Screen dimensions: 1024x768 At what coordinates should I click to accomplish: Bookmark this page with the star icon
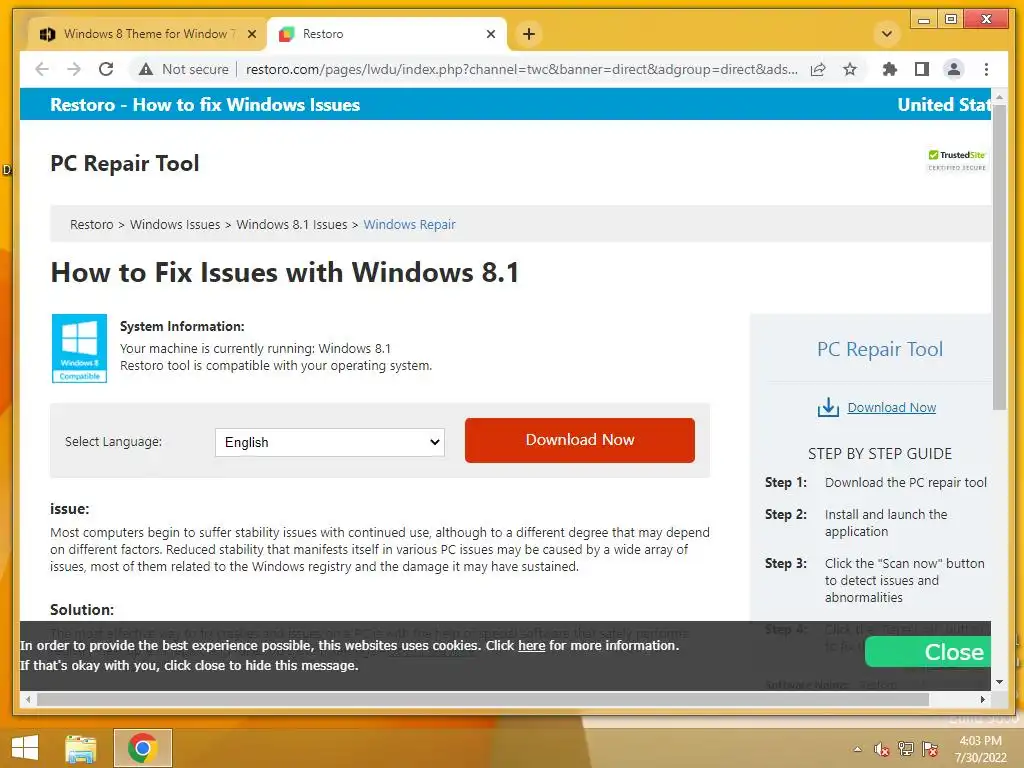tap(850, 69)
